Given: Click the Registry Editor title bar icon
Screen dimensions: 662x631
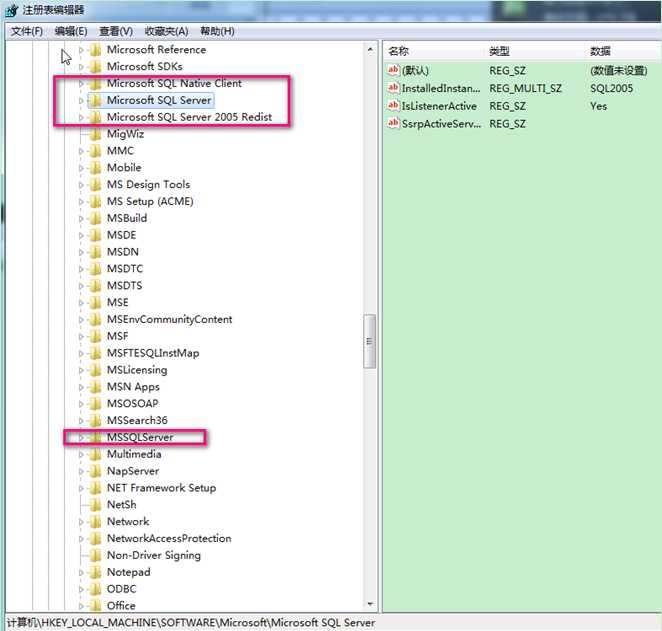Looking at the screenshot, I should pos(11,10).
